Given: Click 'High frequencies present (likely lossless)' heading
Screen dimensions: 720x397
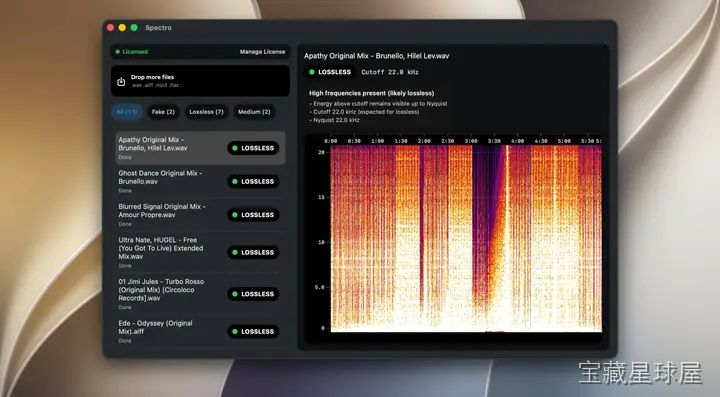Looking at the screenshot, I should (x=371, y=93).
